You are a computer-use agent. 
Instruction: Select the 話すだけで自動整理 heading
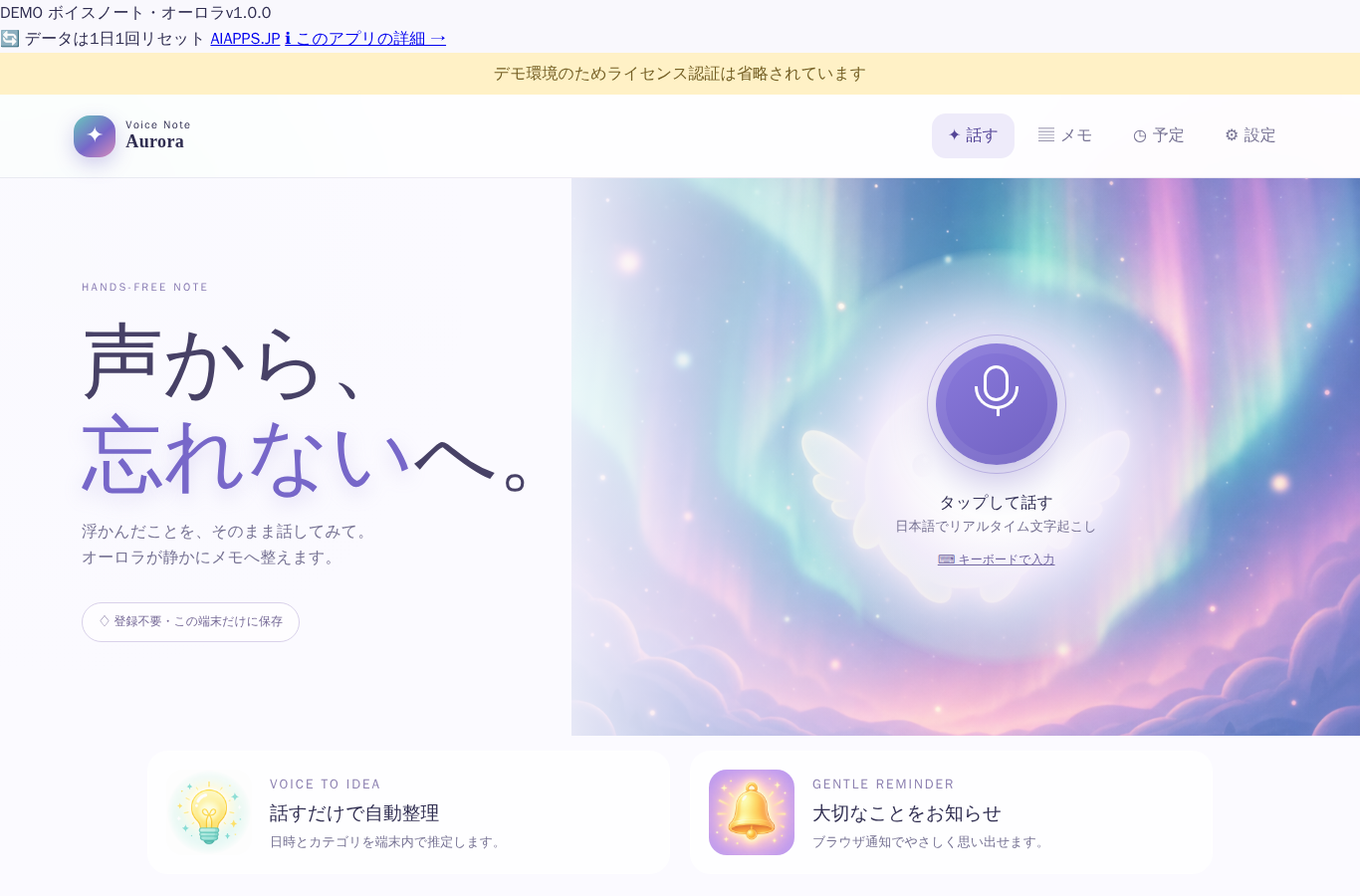(354, 813)
